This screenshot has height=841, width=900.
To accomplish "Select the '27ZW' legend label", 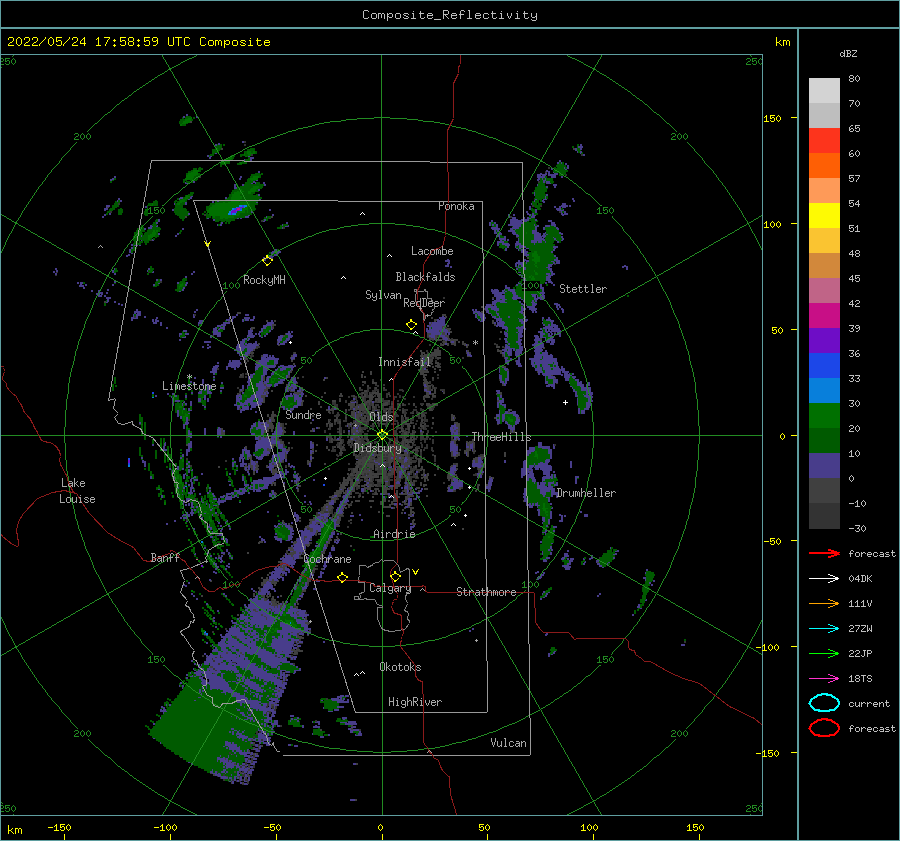I will (x=860, y=629).
